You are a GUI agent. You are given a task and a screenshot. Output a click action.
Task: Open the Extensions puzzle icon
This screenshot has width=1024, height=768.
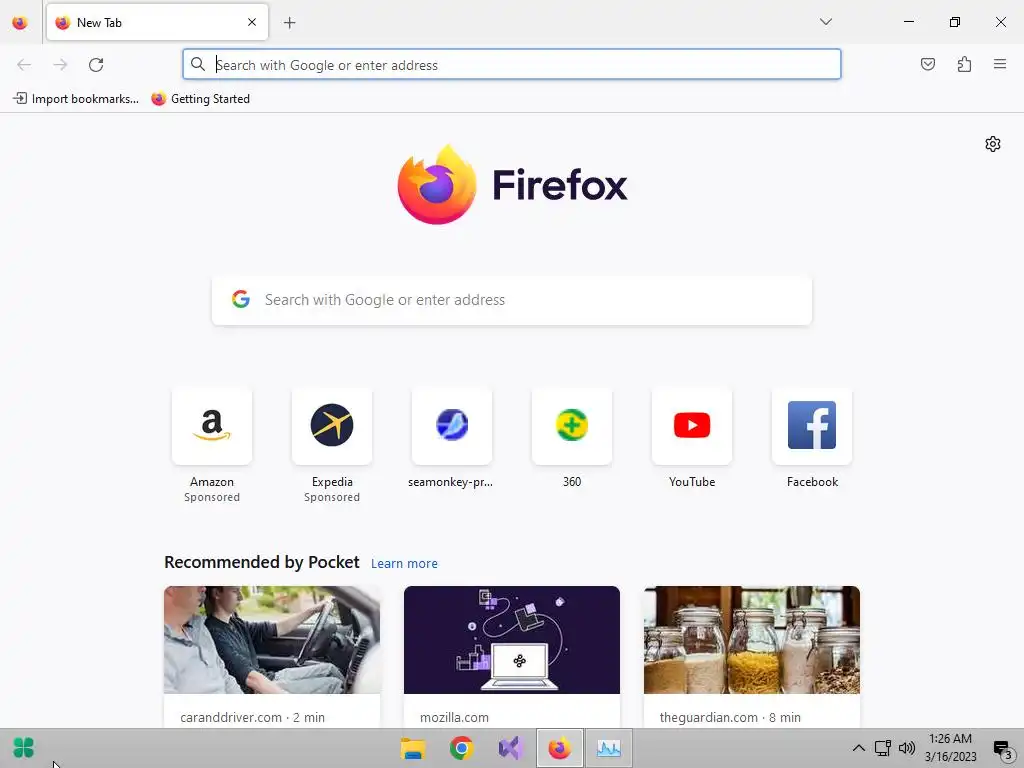(964, 64)
